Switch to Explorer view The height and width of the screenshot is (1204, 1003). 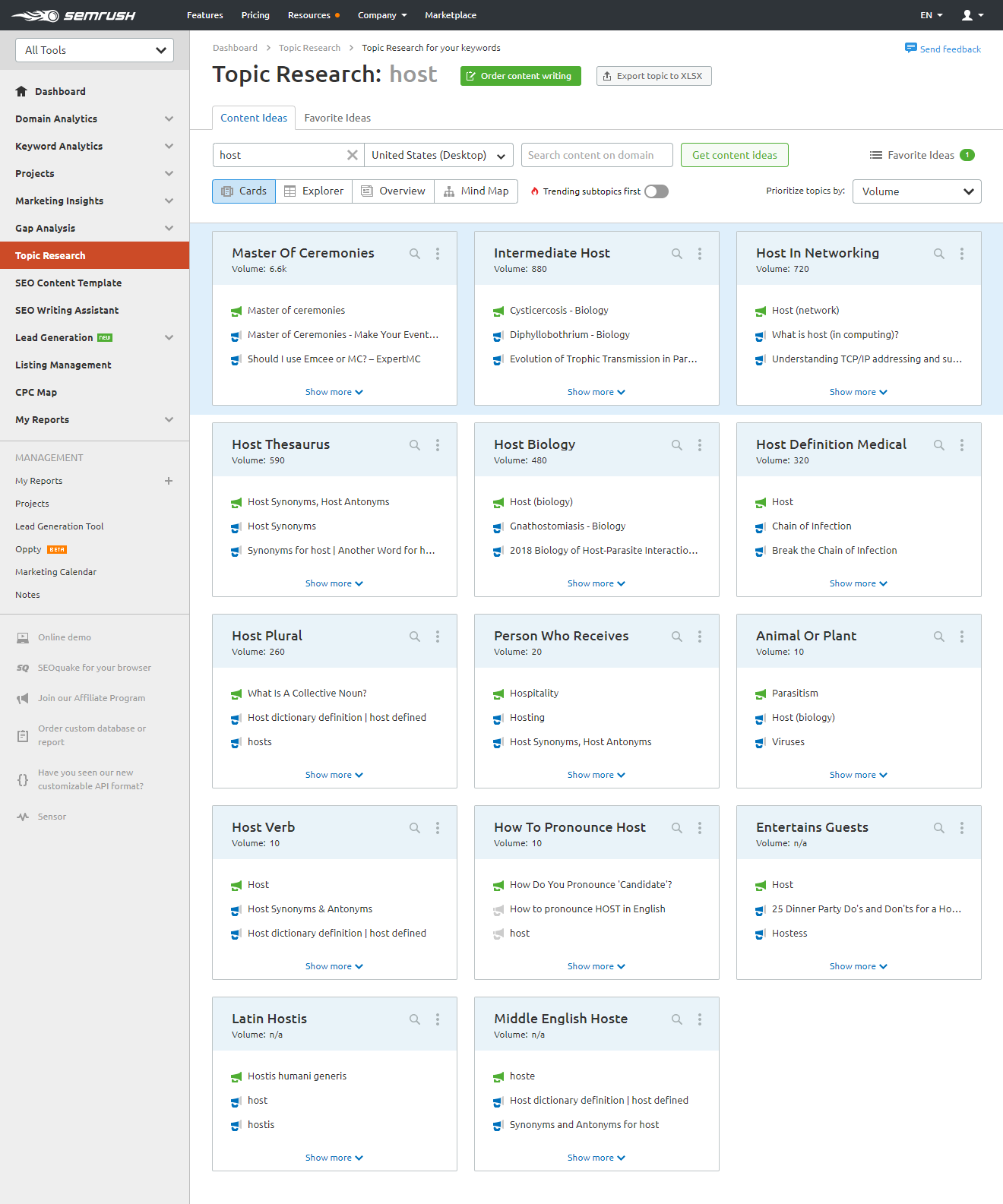314,191
